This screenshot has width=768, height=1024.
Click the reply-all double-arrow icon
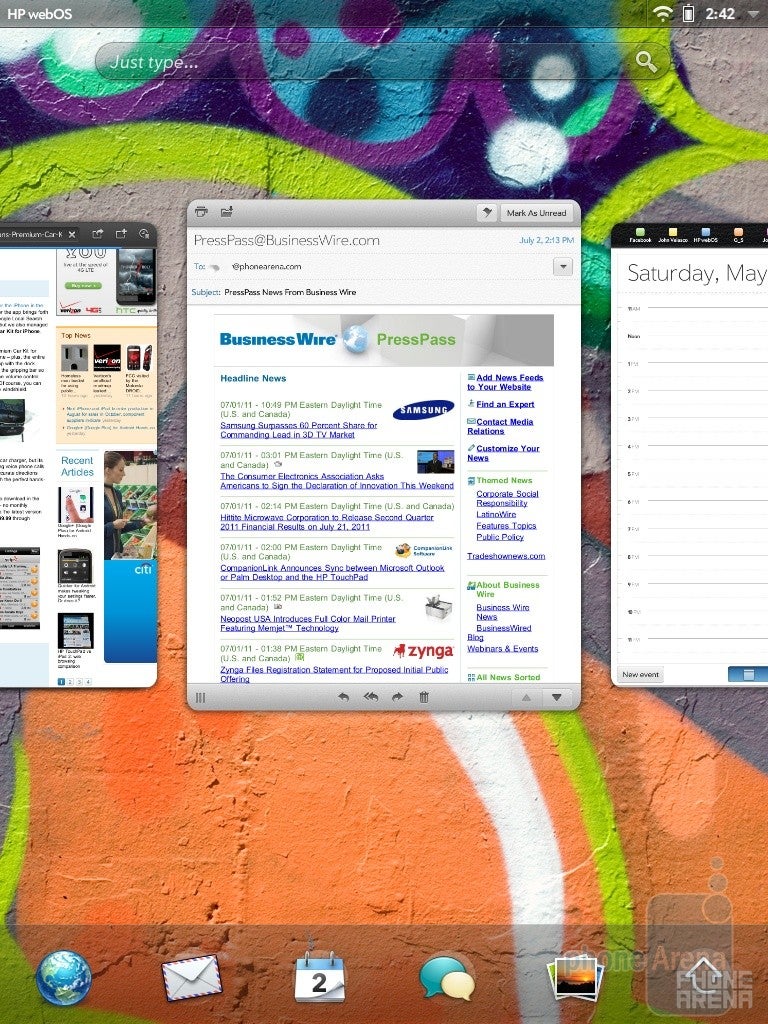click(x=371, y=697)
